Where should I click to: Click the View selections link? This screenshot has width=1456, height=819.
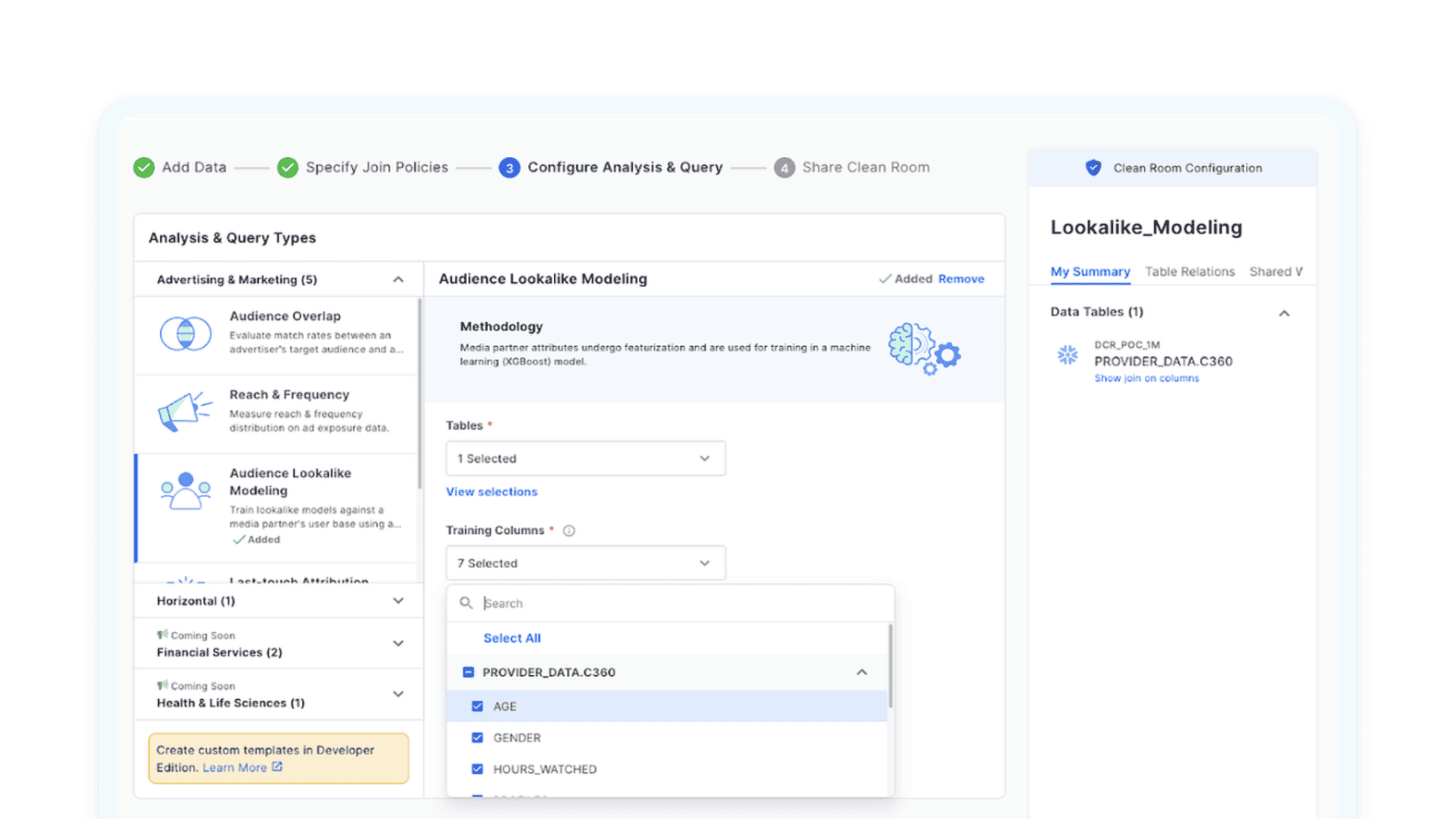point(492,492)
